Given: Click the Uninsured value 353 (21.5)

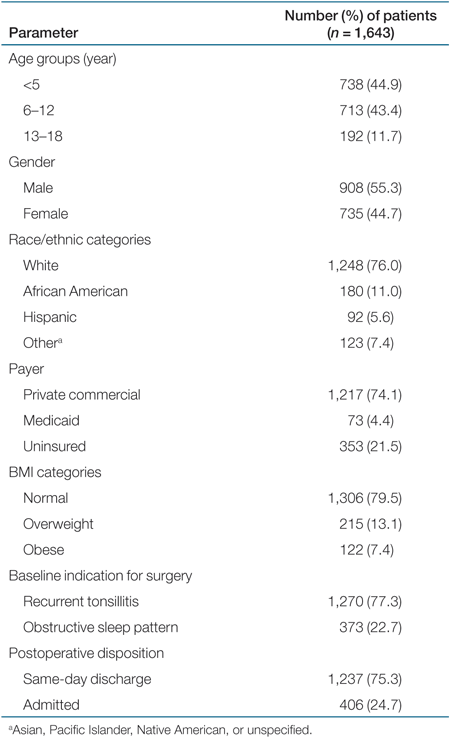Looking at the screenshot, I should 370,446.
